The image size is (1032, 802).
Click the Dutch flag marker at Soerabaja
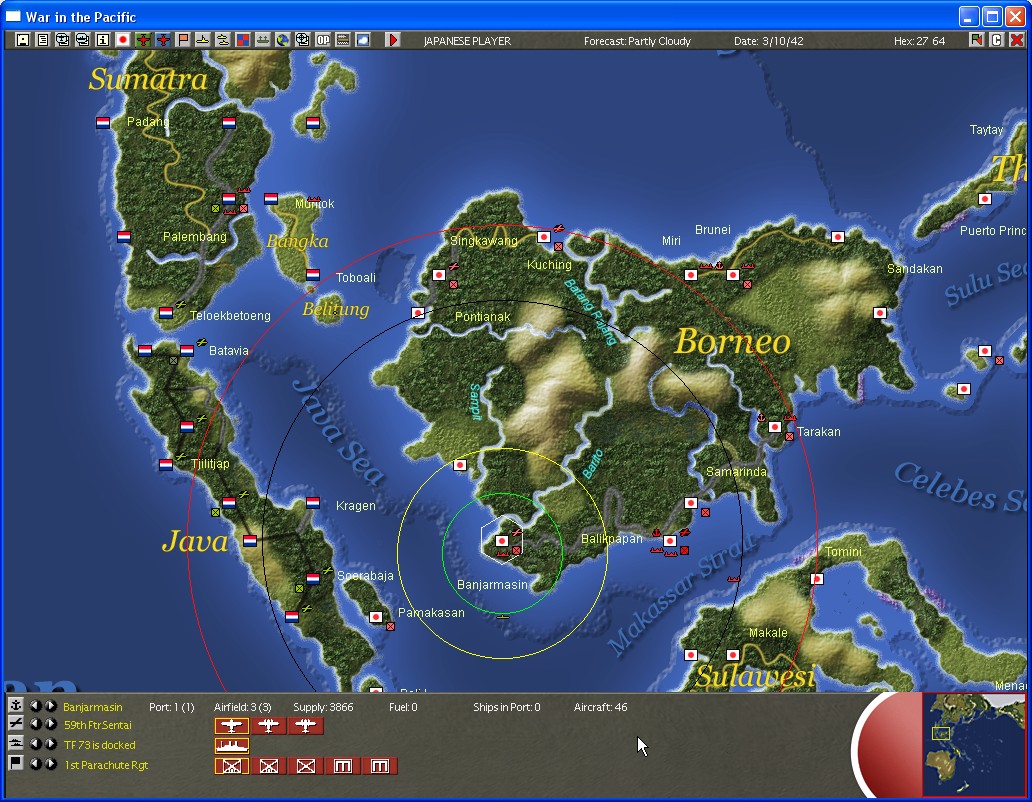[x=313, y=578]
